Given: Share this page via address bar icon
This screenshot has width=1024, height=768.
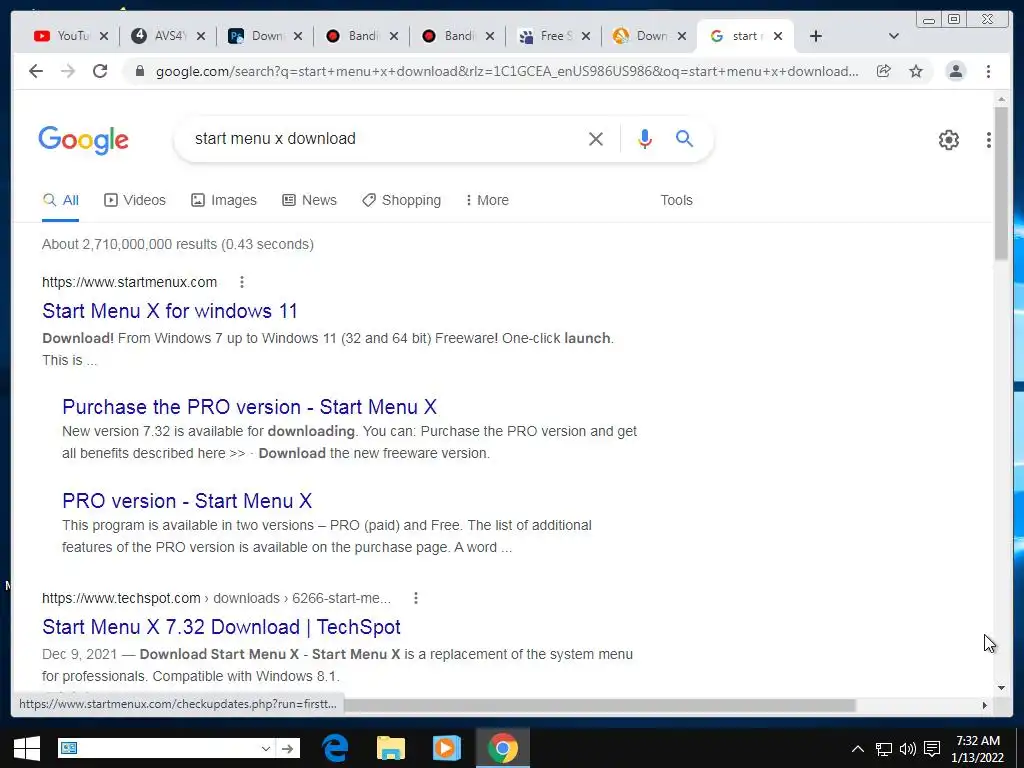Looking at the screenshot, I should (x=884, y=71).
